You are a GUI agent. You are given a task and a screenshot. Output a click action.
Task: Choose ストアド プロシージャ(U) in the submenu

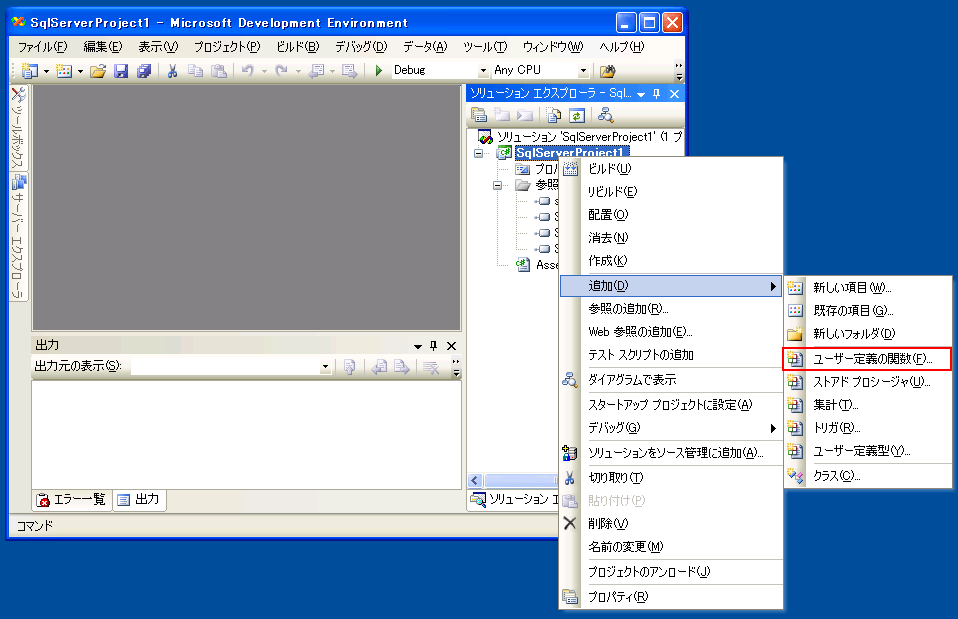point(868,382)
